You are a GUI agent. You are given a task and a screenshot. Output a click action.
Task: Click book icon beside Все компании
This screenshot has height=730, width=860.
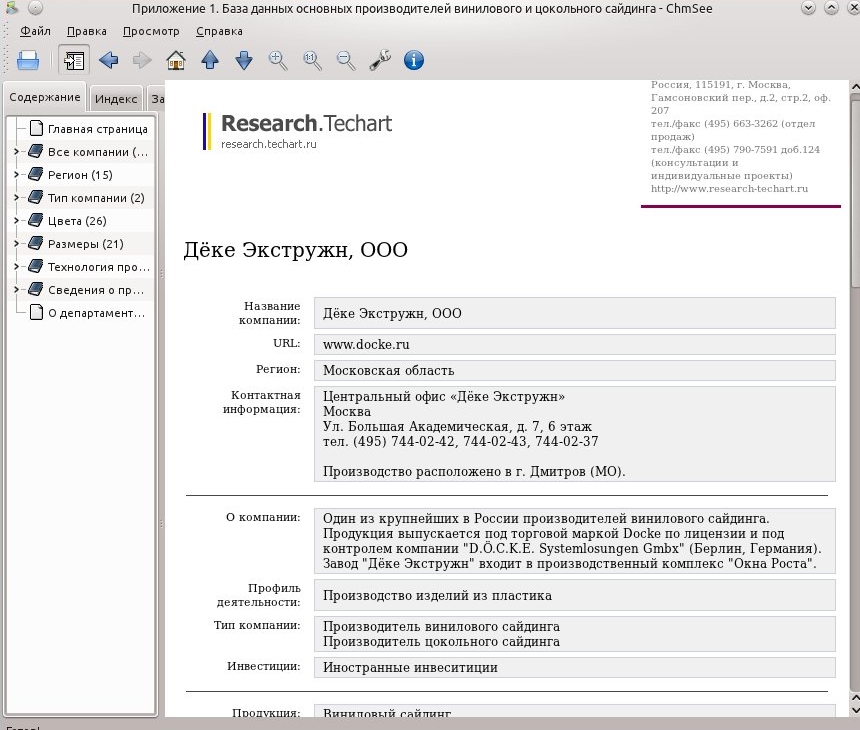36,151
